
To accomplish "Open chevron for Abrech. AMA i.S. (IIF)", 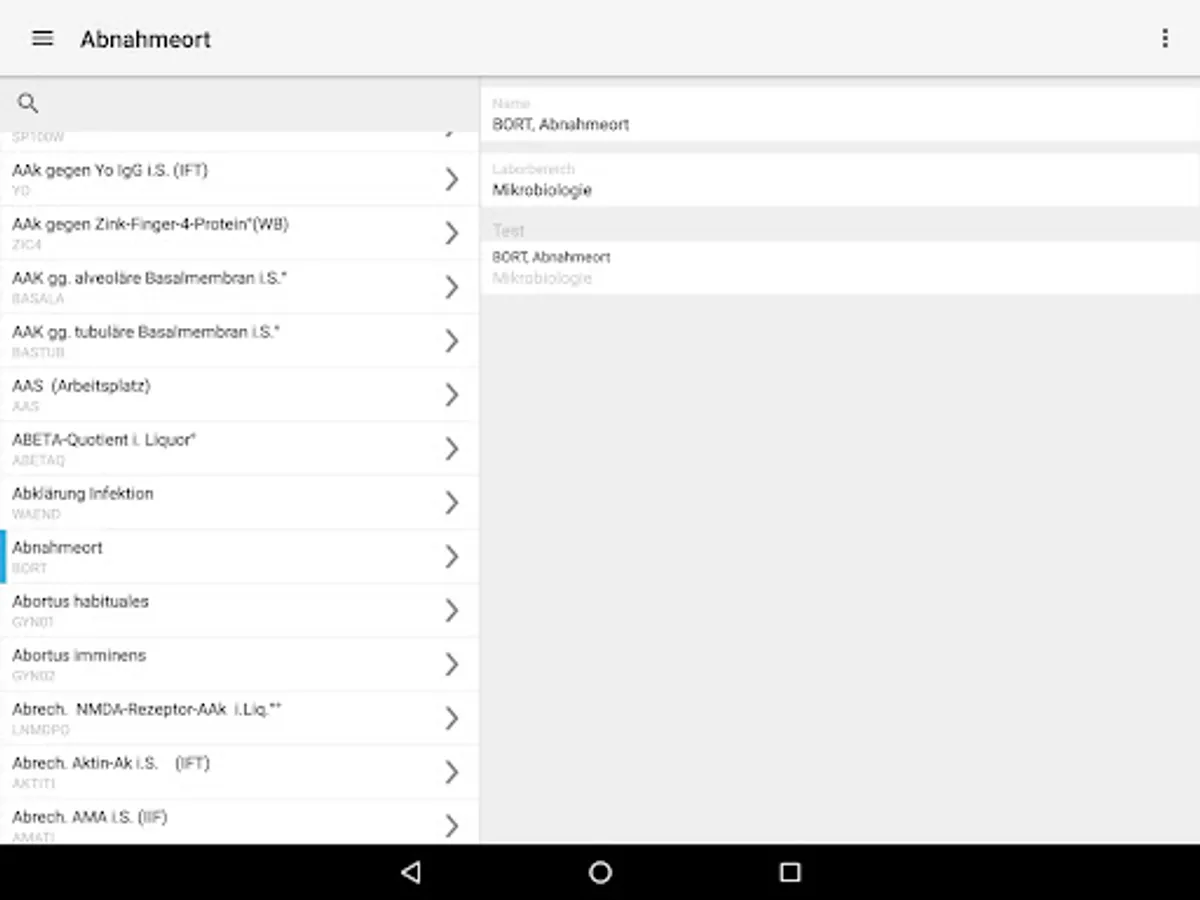I will 452,825.
